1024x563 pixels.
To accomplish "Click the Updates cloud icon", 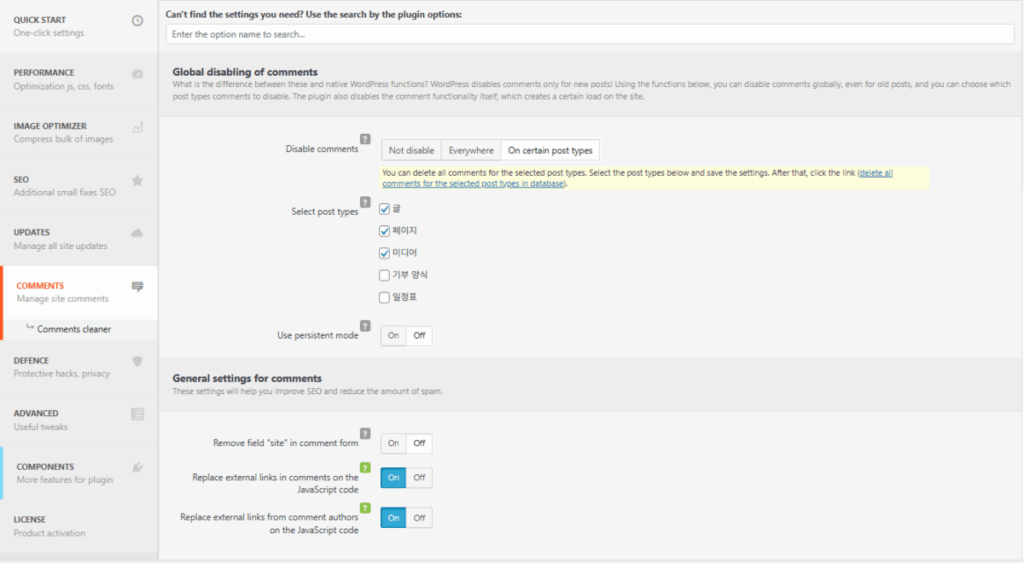I will 137,233.
